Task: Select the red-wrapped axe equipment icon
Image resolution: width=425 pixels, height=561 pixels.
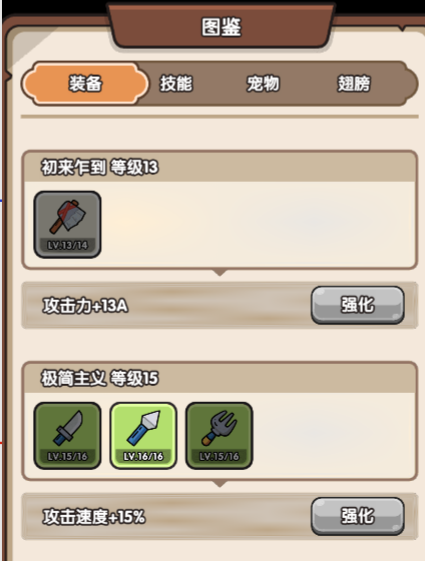Action: click(67, 224)
